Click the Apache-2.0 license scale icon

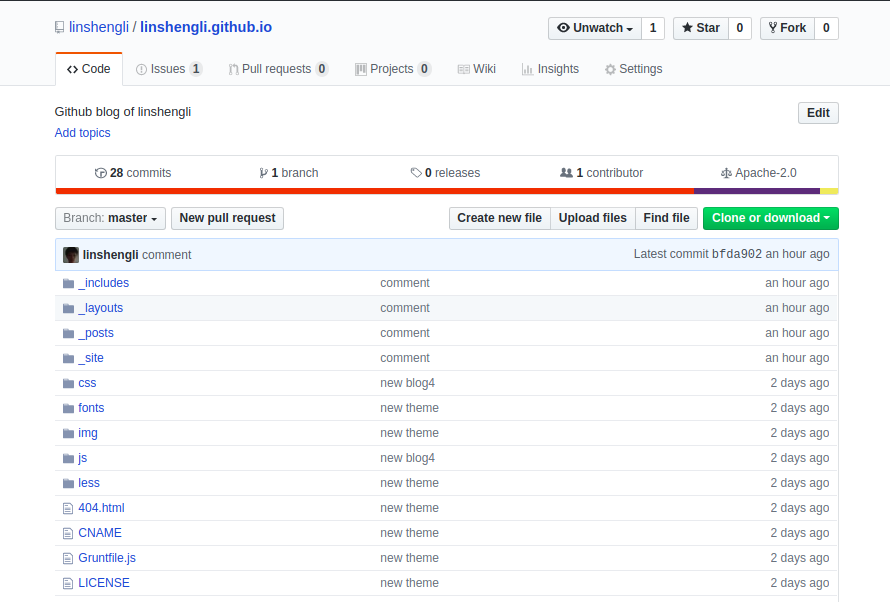[726, 172]
